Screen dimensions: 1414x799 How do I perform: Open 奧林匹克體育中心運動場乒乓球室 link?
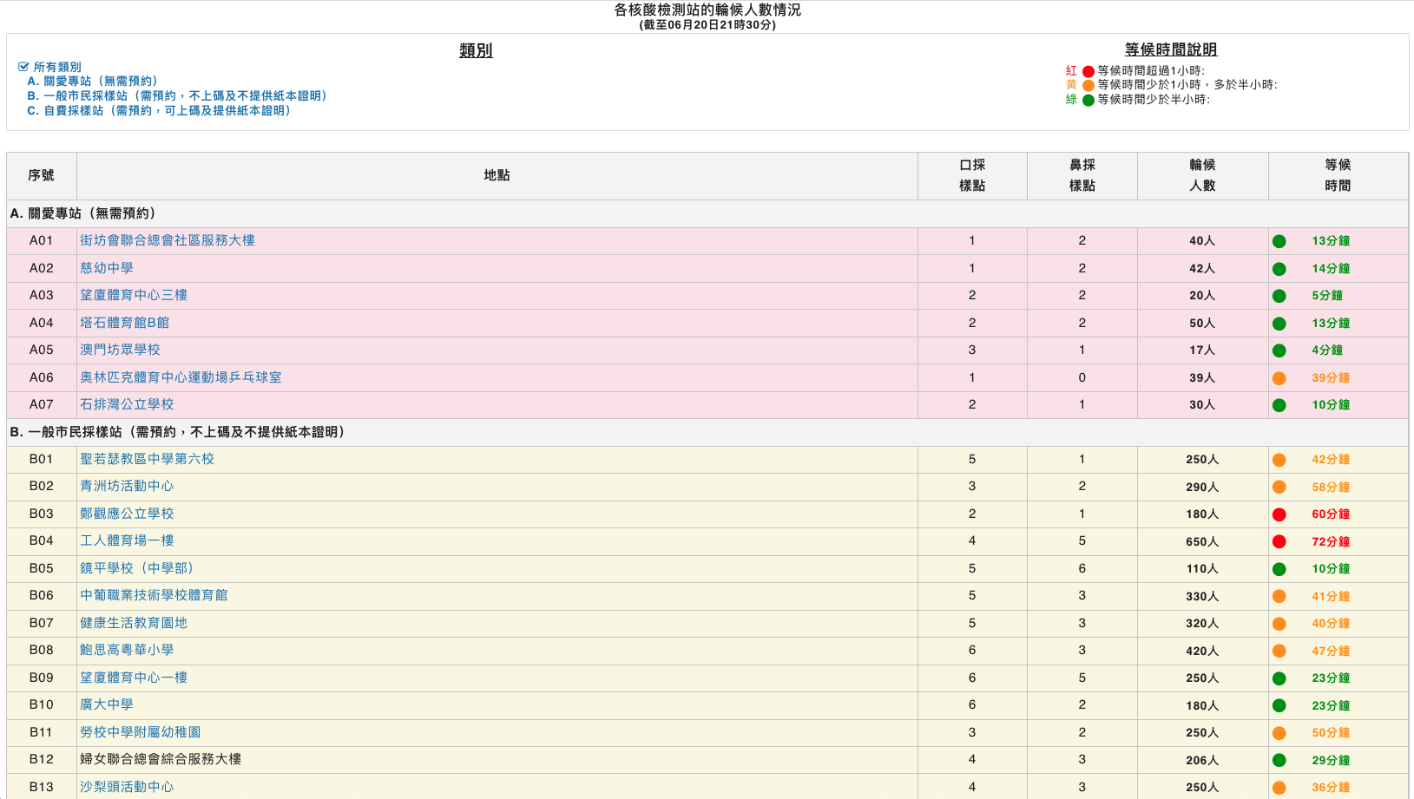click(x=181, y=378)
